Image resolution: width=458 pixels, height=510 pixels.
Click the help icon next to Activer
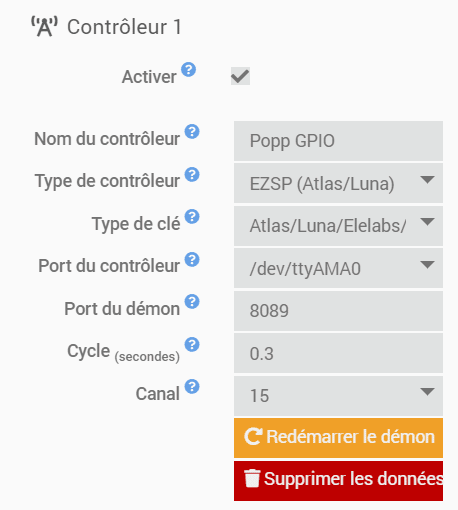(188, 69)
